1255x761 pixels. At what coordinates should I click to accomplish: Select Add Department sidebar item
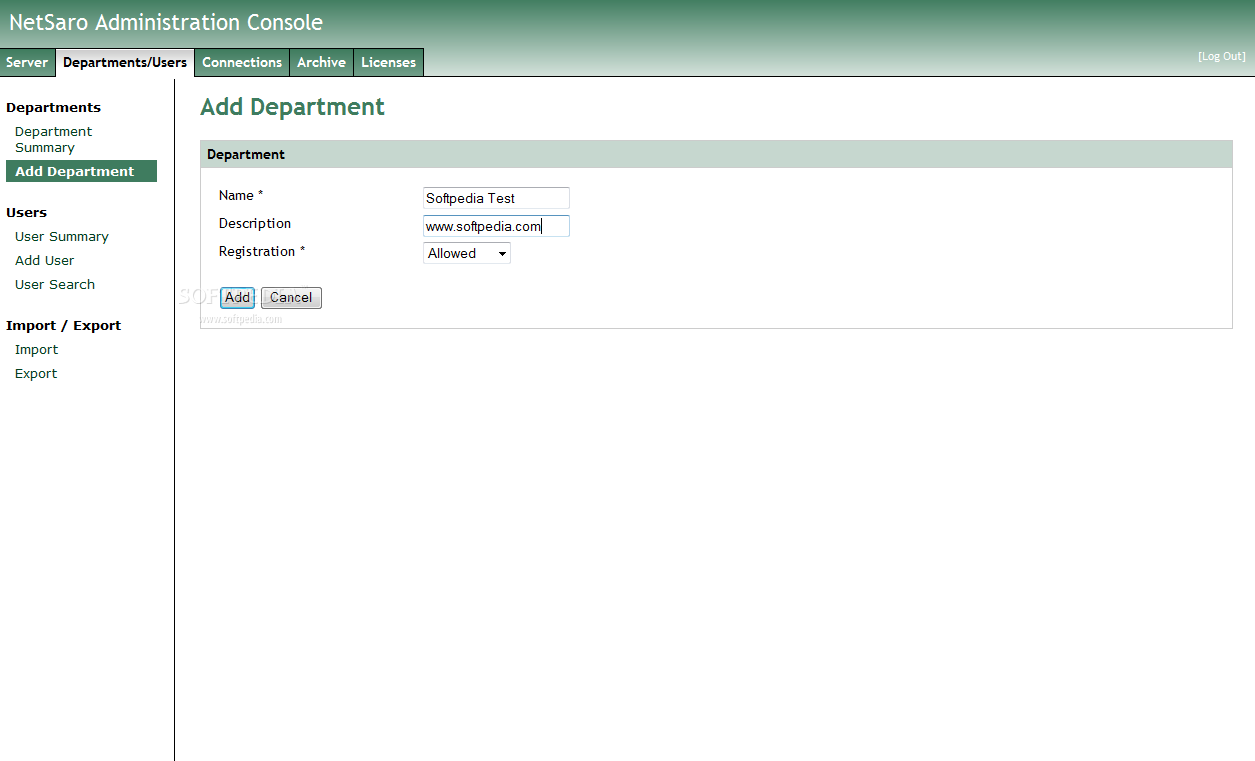81,171
